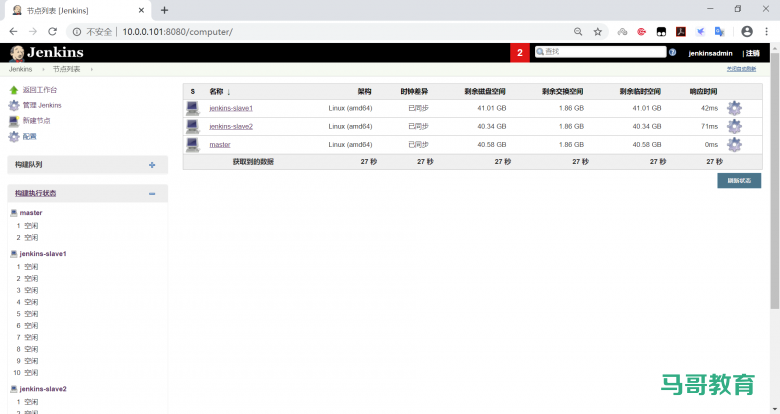Open master link in the node table
Screen dimensions: 780x414
coord(220,145)
